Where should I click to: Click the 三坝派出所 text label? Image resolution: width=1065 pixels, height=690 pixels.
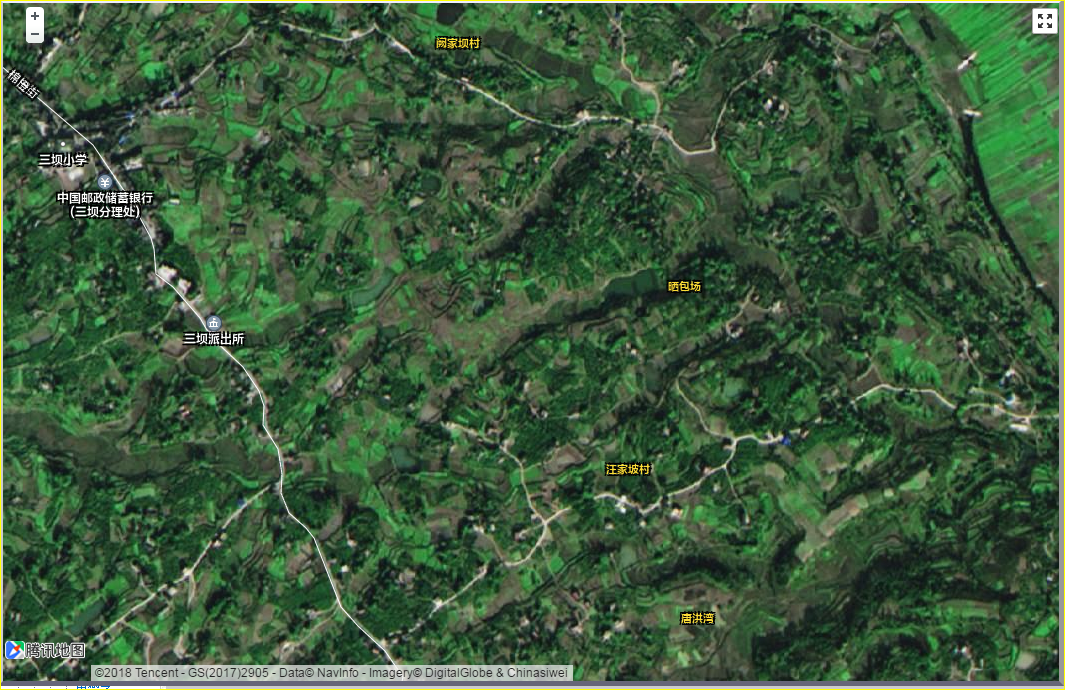213,339
